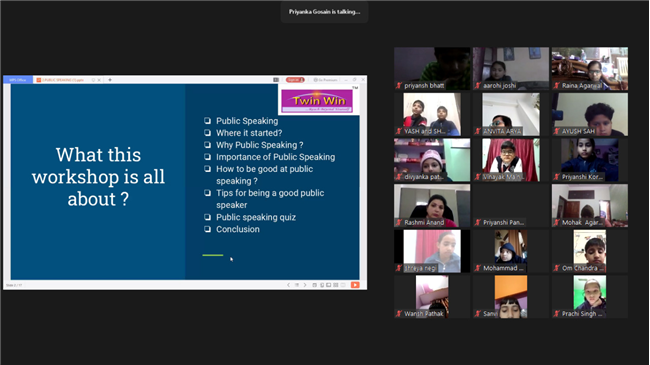Click the 'Conclusion' bullet
The width and height of the screenshot is (650, 365).
(238, 229)
